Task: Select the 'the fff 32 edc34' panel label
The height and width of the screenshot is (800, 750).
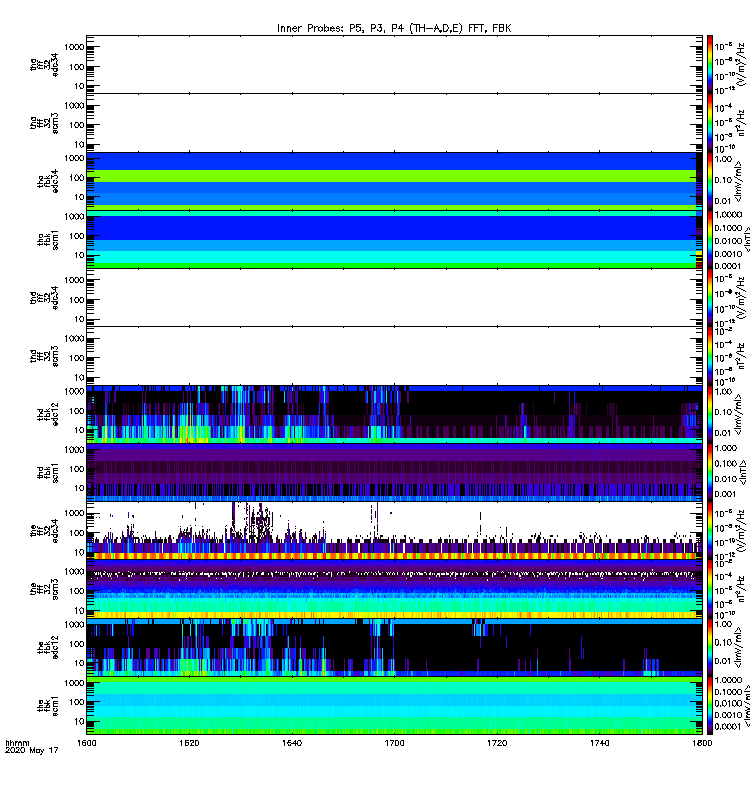Action: pos(44,531)
